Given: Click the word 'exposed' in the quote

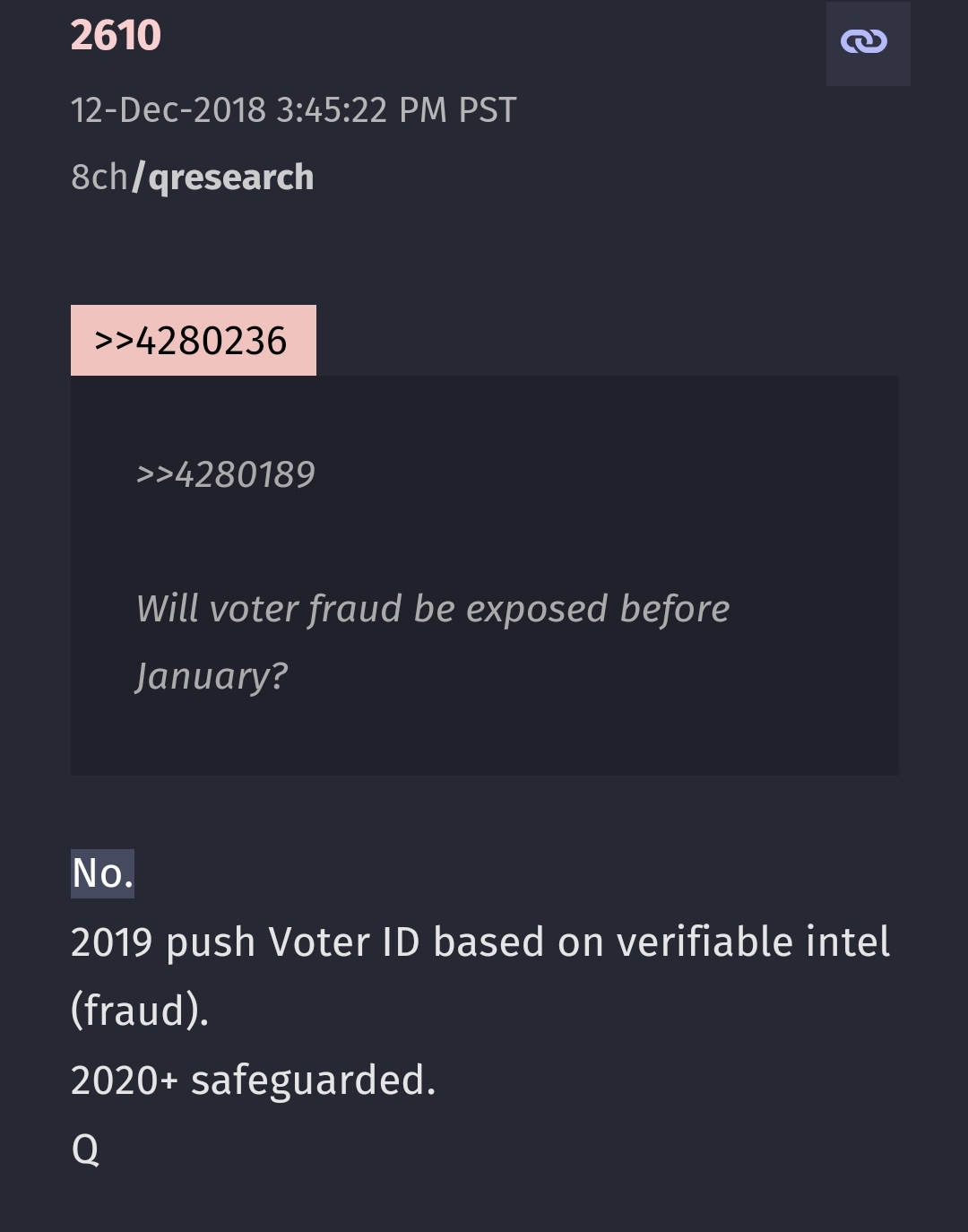Looking at the screenshot, I should pos(537,609).
